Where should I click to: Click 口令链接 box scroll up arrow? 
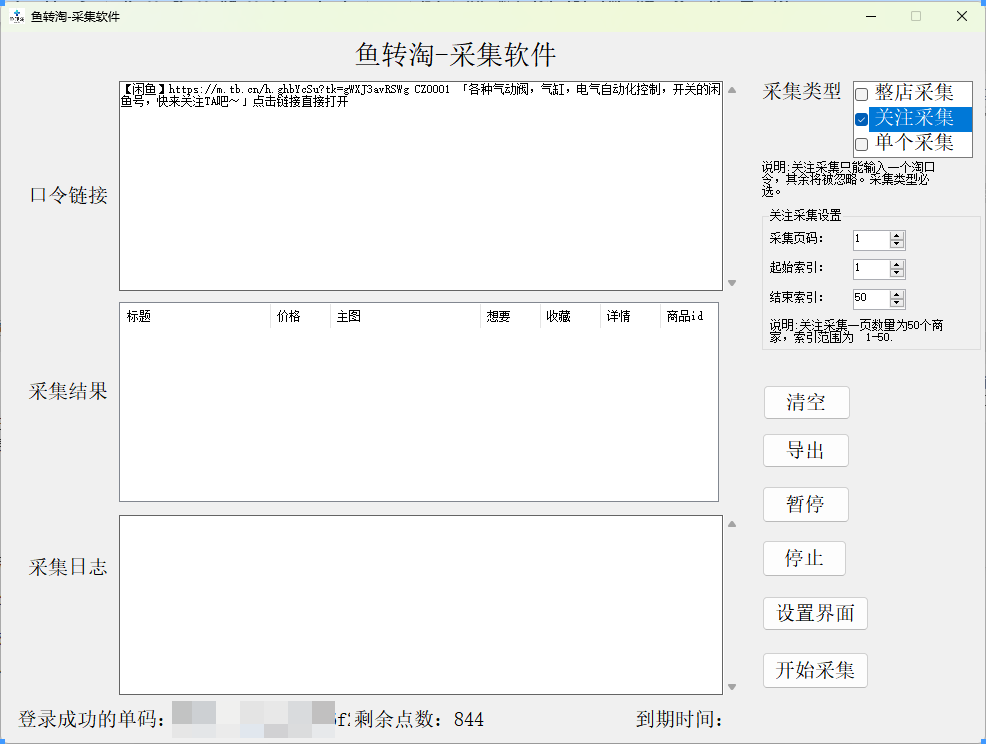point(732,90)
